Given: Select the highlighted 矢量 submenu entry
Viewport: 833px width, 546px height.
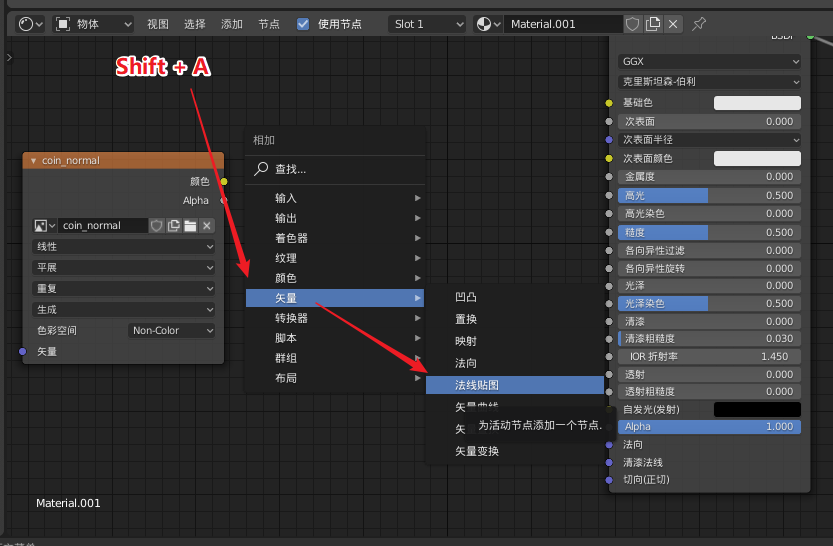Looking at the screenshot, I should click(x=335, y=298).
